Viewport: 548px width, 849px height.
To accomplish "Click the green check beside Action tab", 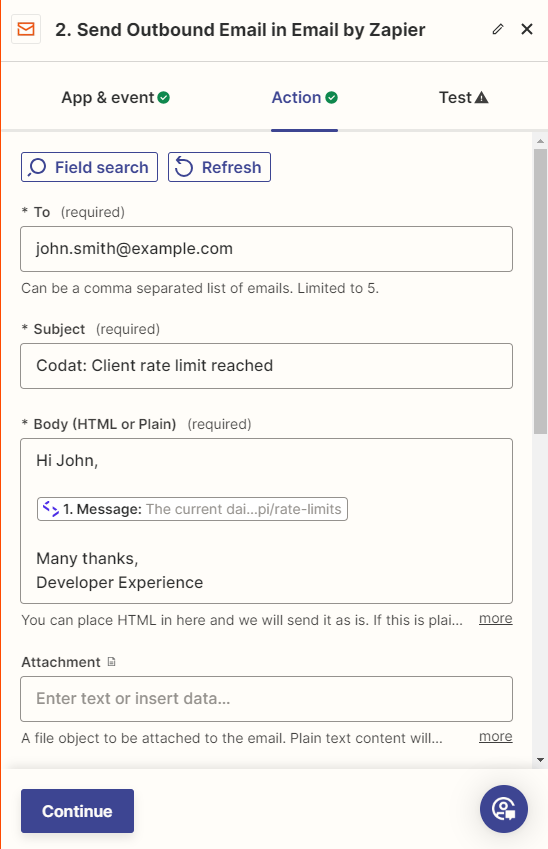I will 331,97.
